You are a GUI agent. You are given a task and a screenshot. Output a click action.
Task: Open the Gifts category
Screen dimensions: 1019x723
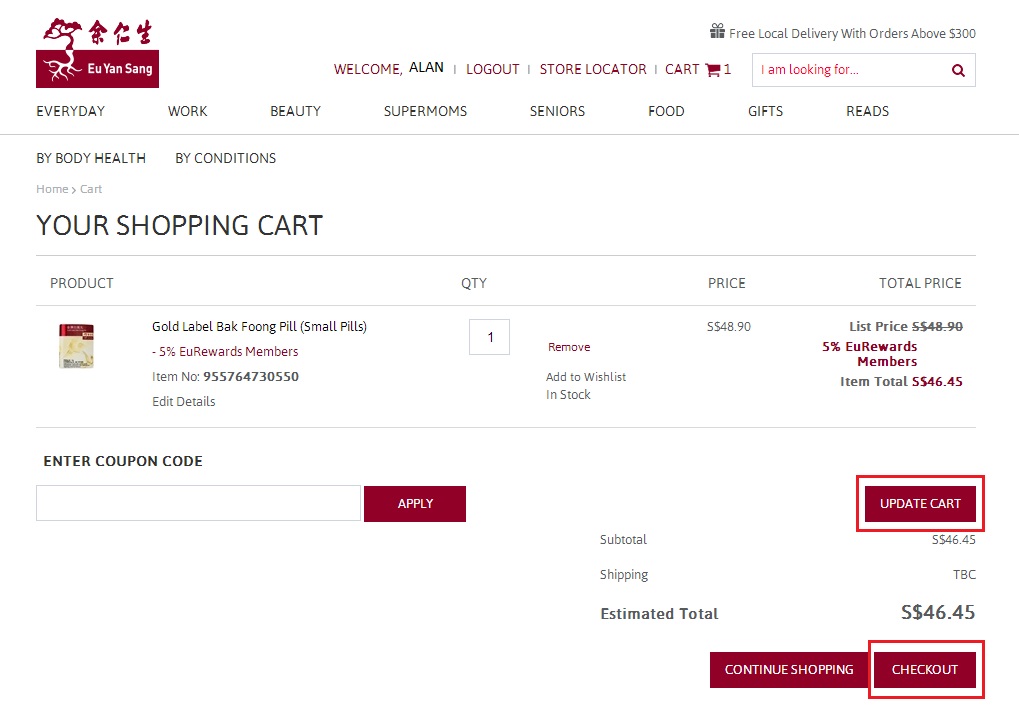[765, 111]
